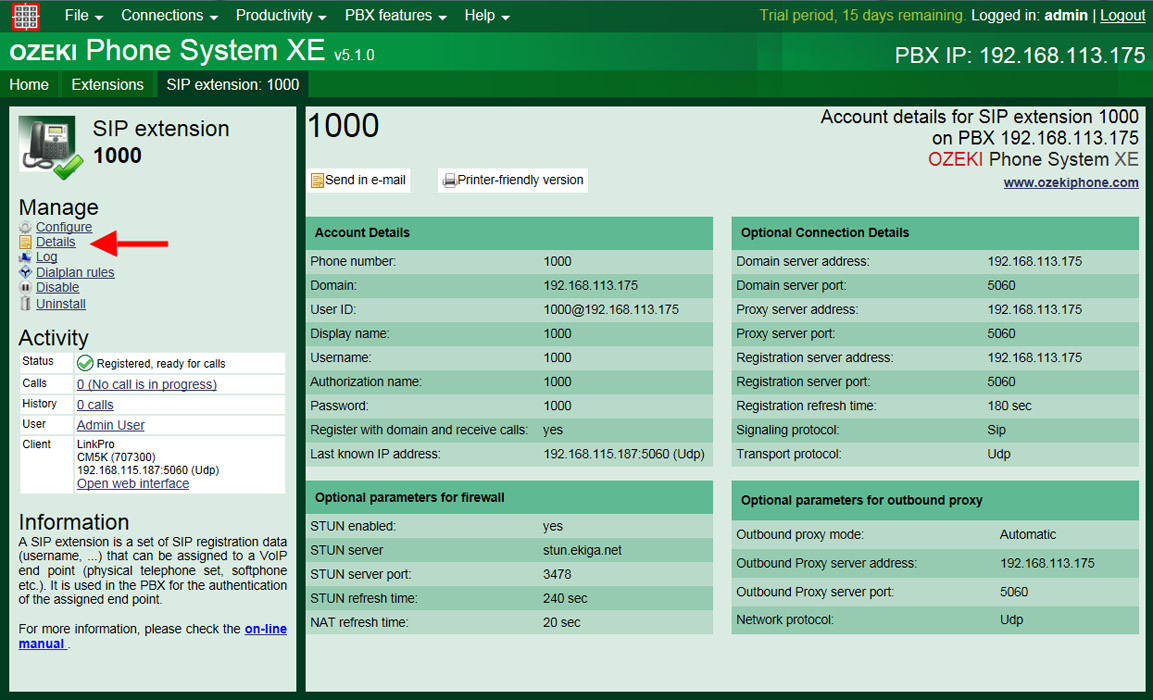Visit www.ozekiphone.com link
The image size is (1153, 700).
[x=1071, y=183]
